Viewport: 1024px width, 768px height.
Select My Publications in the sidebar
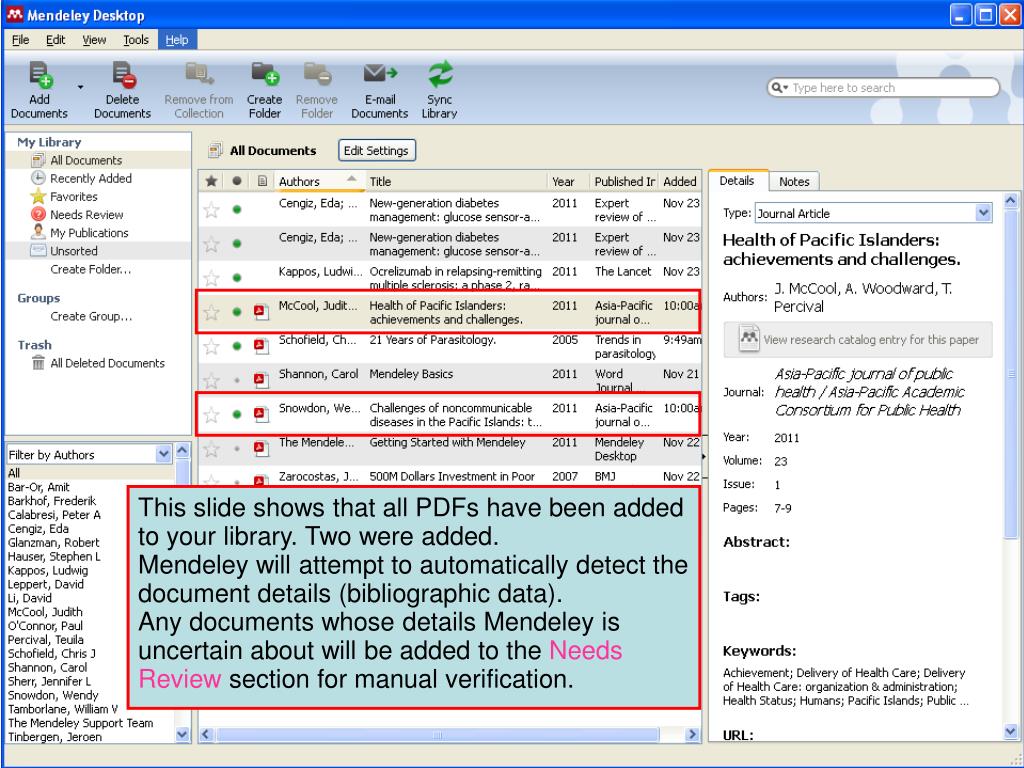click(89, 233)
